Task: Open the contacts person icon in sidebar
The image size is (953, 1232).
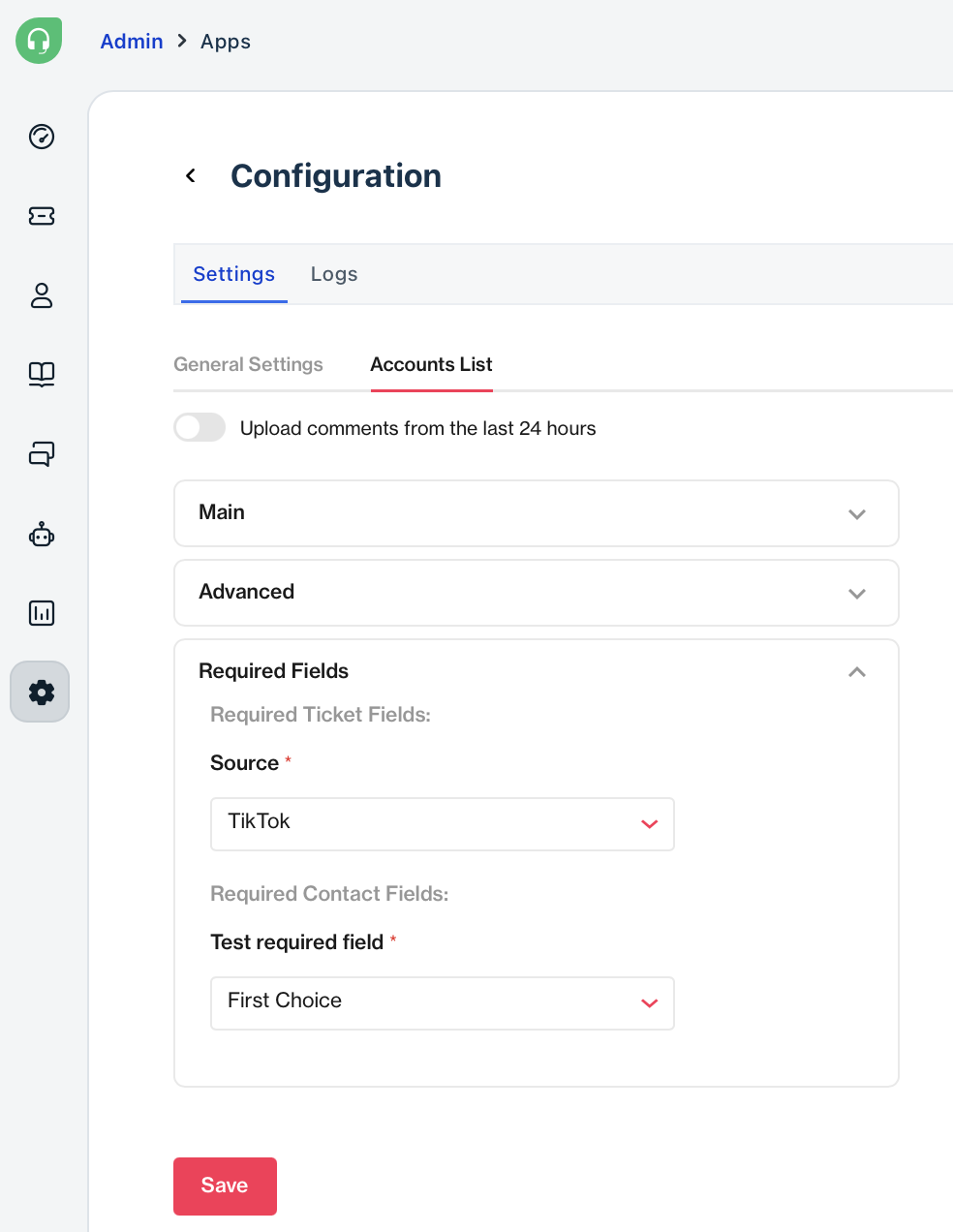Action: [x=42, y=295]
